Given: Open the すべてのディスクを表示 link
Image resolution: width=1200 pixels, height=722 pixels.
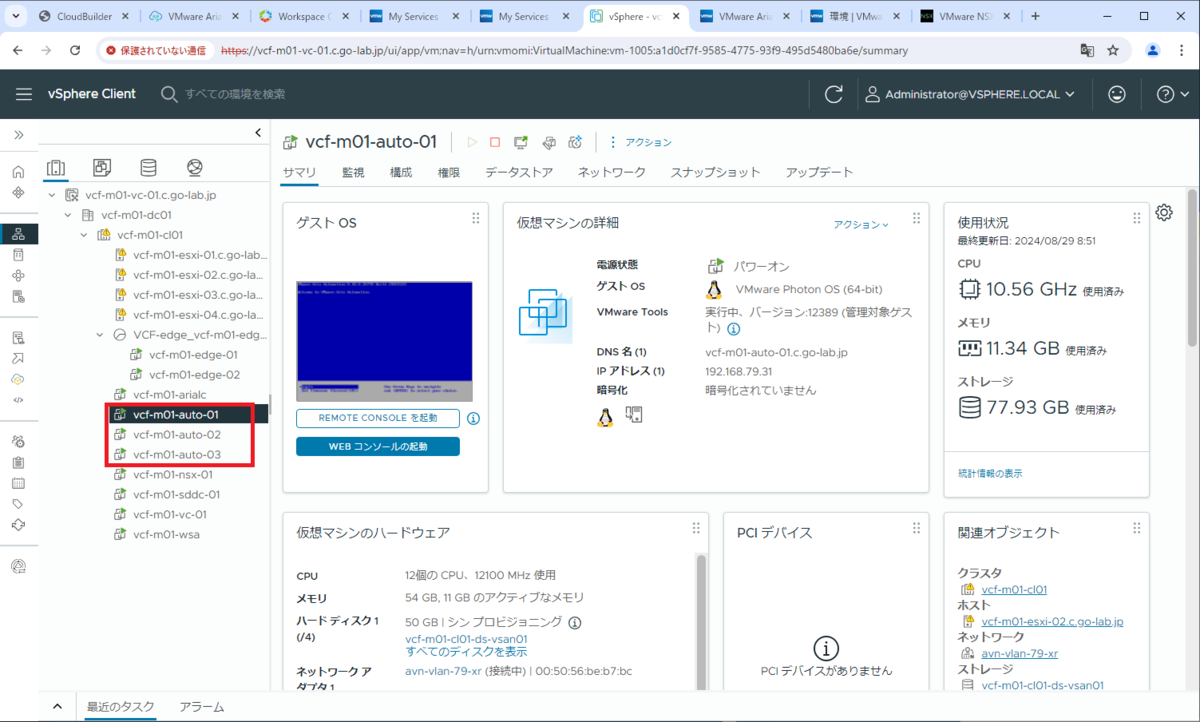Looking at the screenshot, I should click(x=466, y=652).
